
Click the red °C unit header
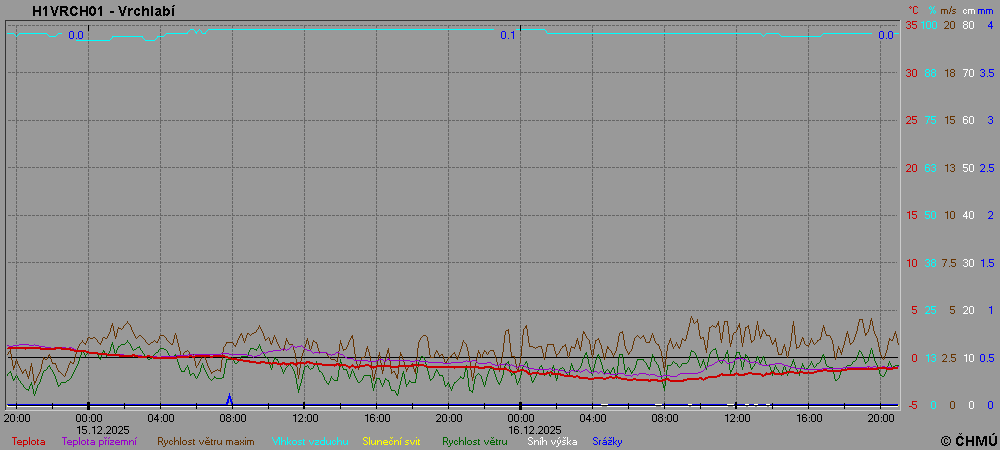tap(910, 10)
